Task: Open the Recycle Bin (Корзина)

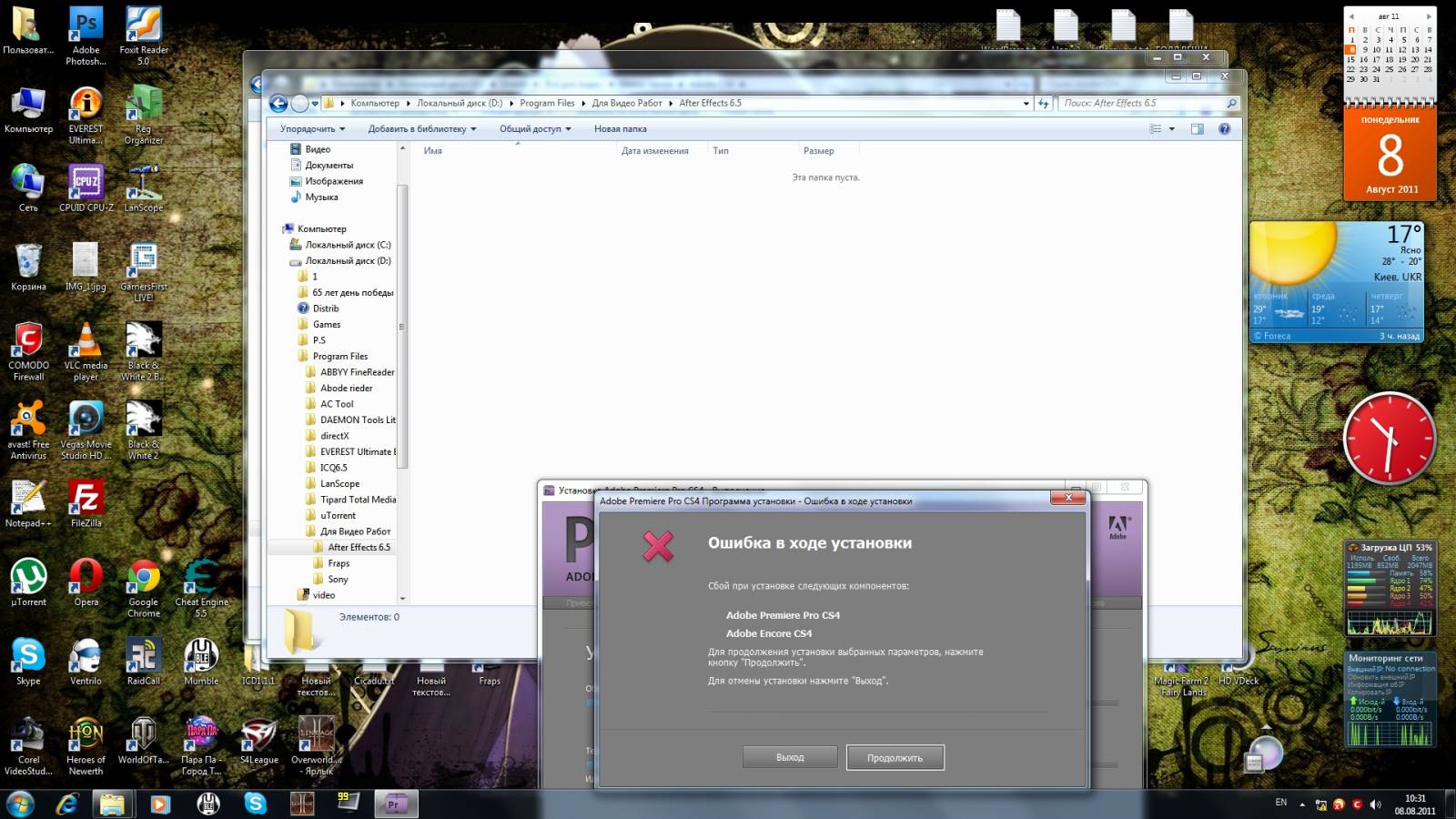Action: 28,267
